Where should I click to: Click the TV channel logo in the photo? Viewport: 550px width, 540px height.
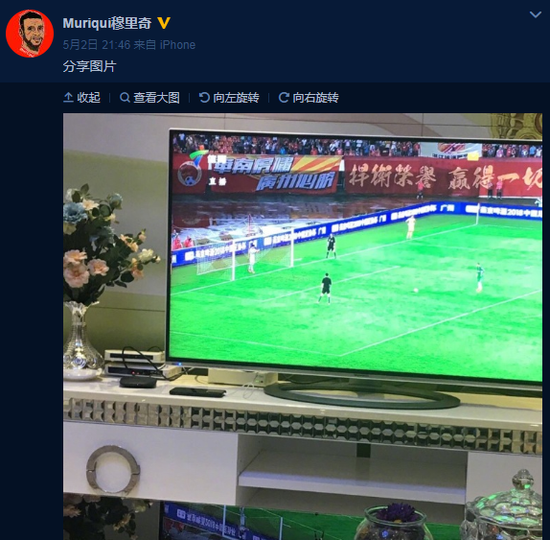[192, 169]
